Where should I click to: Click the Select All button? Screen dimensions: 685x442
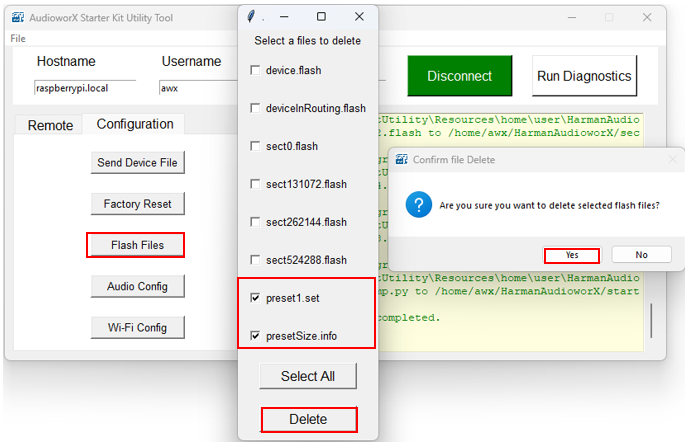point(308,376)
